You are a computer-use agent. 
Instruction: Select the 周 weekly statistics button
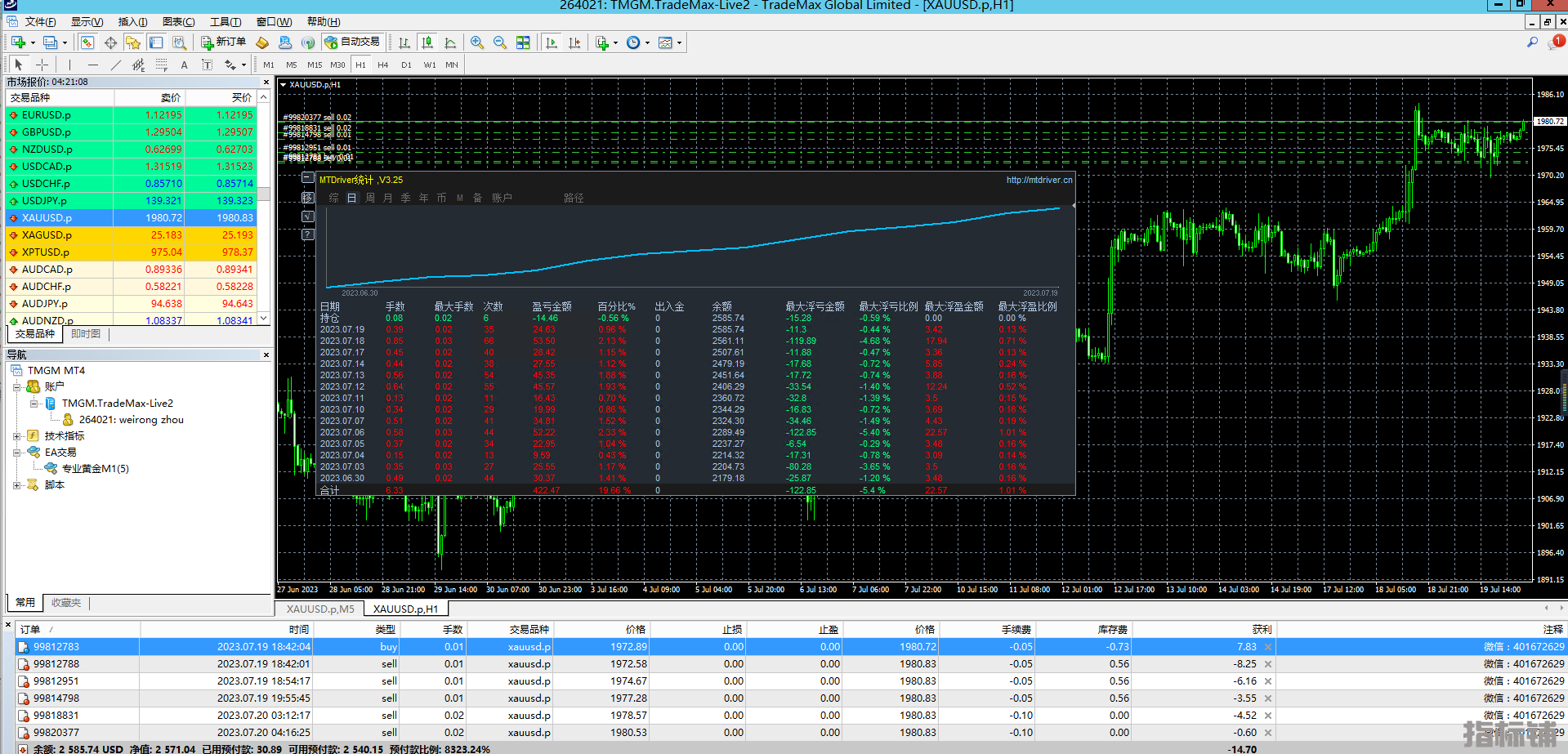pyautogui.click(x=370, y=198)
